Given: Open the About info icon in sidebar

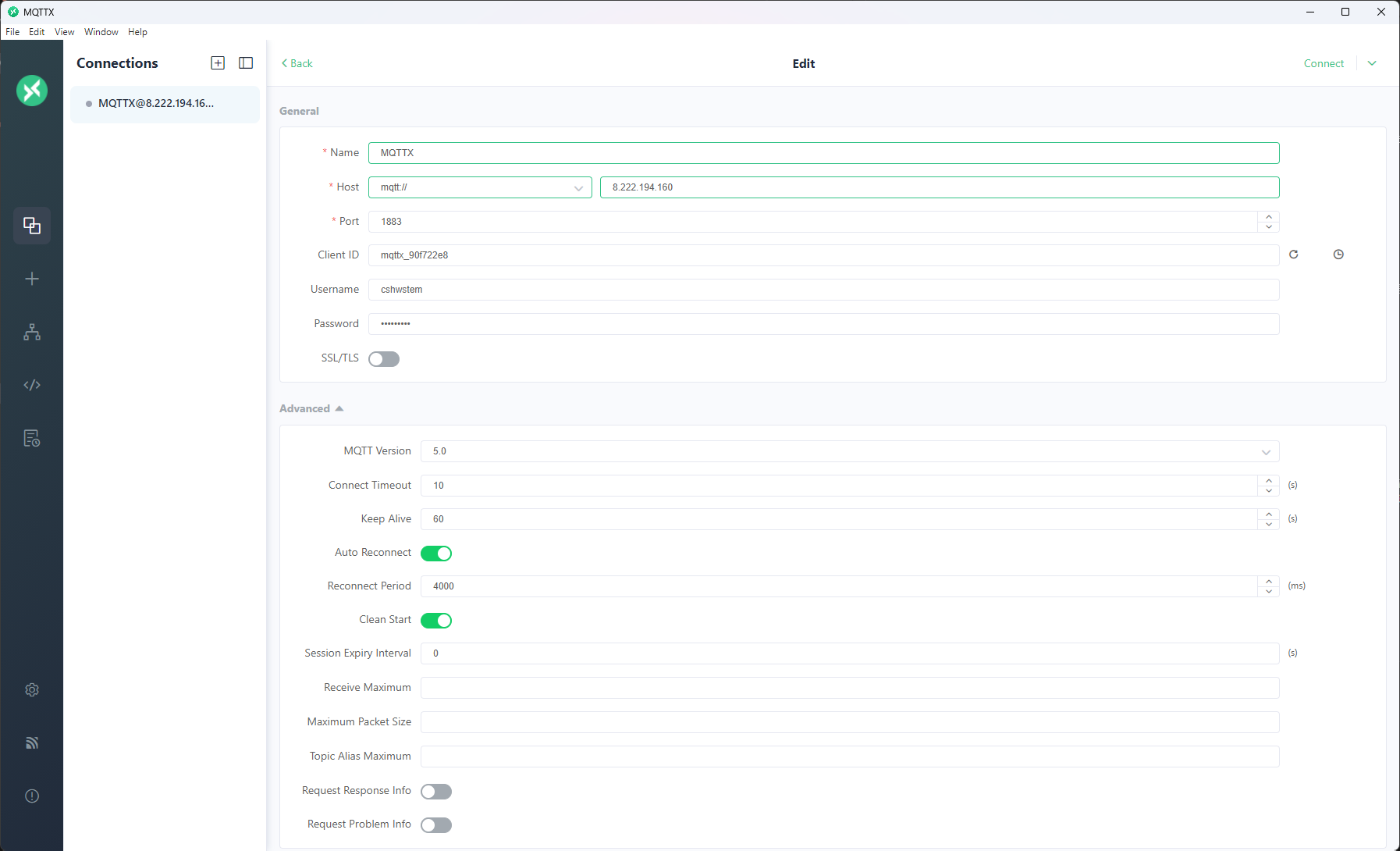Looking at the screenshot, I should (32, 796).
